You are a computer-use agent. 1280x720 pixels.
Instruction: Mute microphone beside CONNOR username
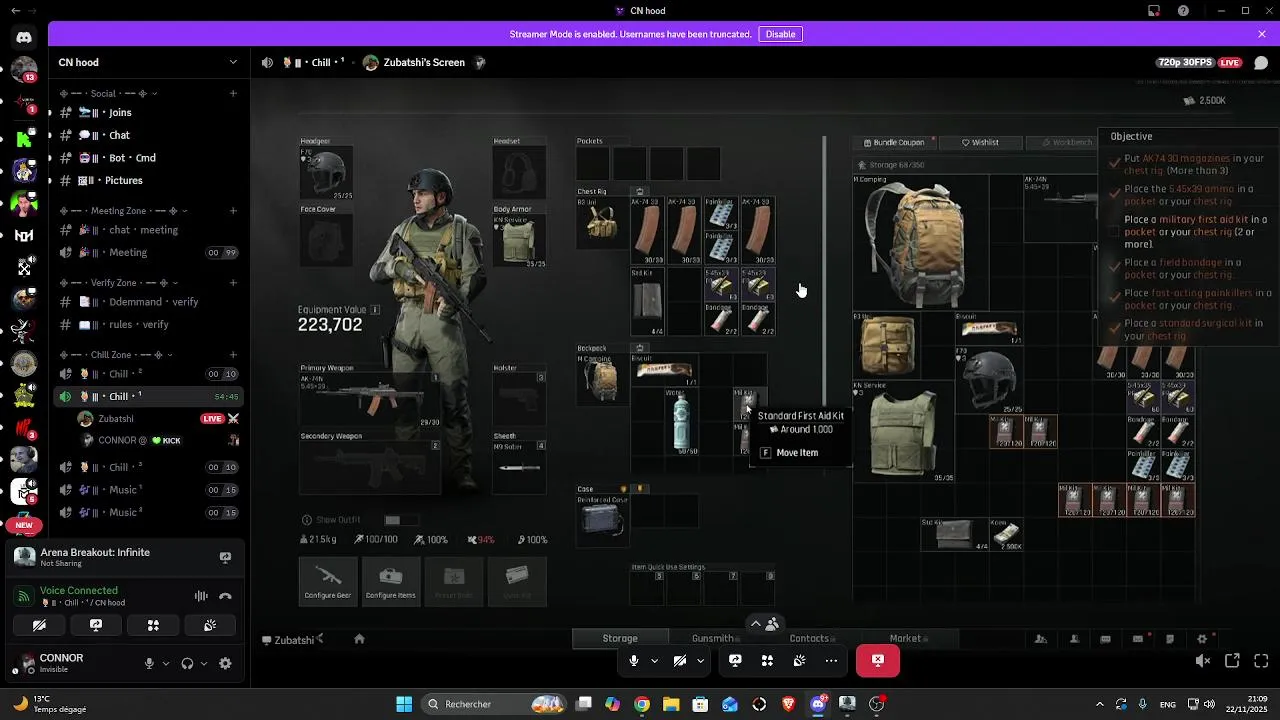coord(149,663)
